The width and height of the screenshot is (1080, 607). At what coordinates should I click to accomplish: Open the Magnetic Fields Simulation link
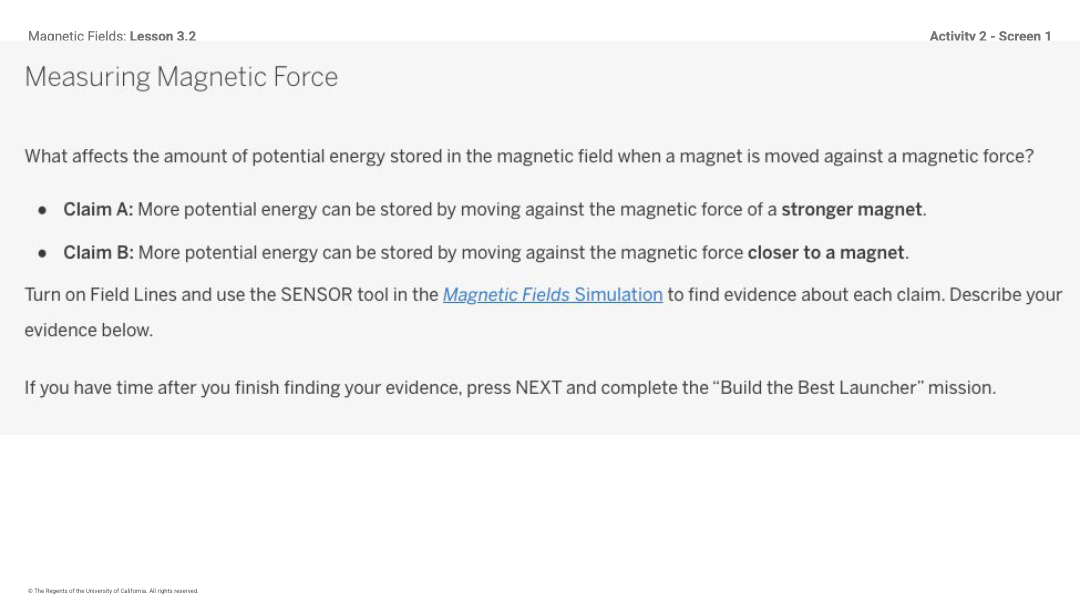click(552, 295)
